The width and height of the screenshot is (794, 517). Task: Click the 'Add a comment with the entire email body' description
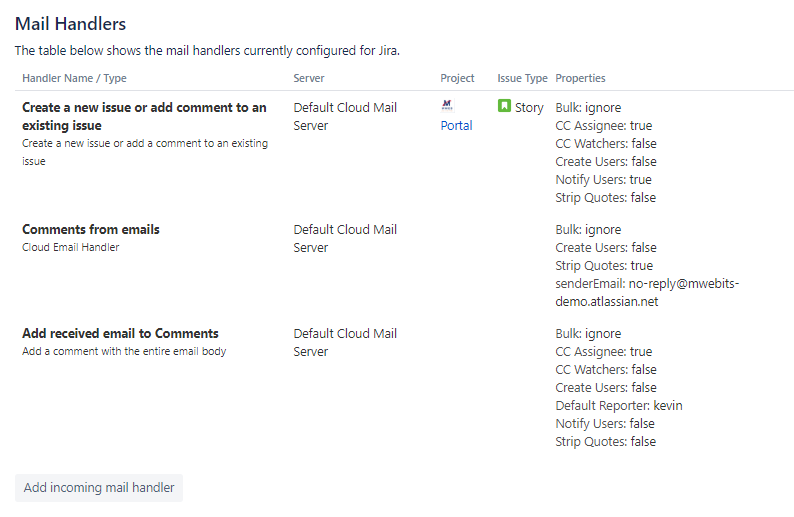pos(124,351)
